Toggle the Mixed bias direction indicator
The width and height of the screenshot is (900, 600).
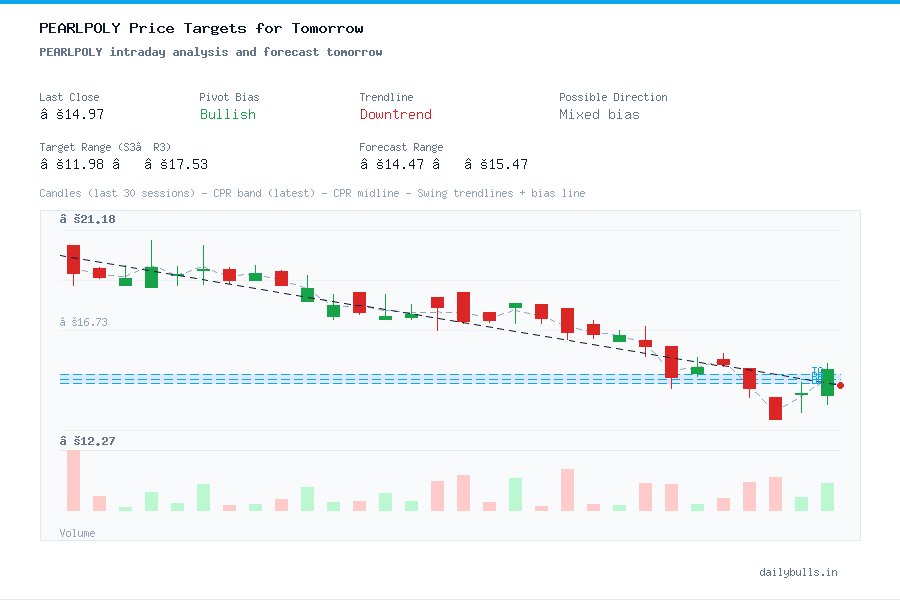(x=598, y=114)
